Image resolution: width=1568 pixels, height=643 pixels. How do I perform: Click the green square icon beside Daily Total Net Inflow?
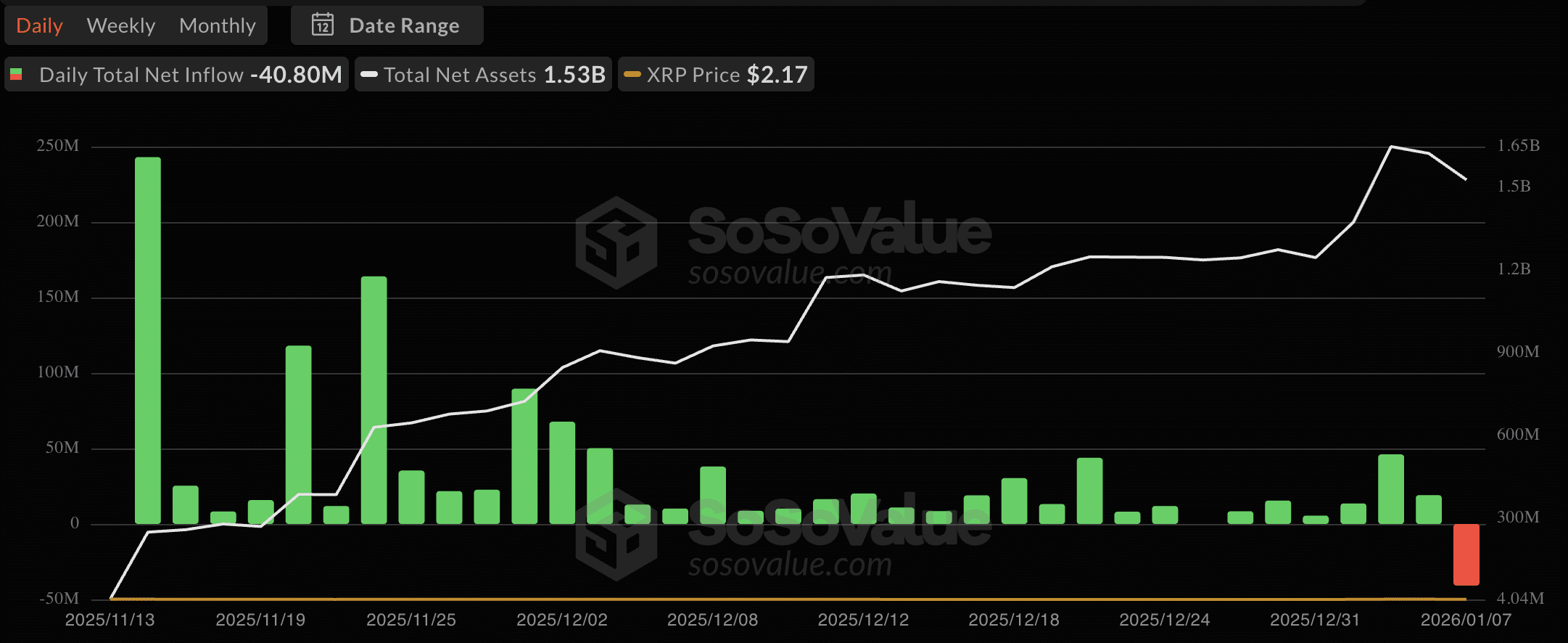16,74
